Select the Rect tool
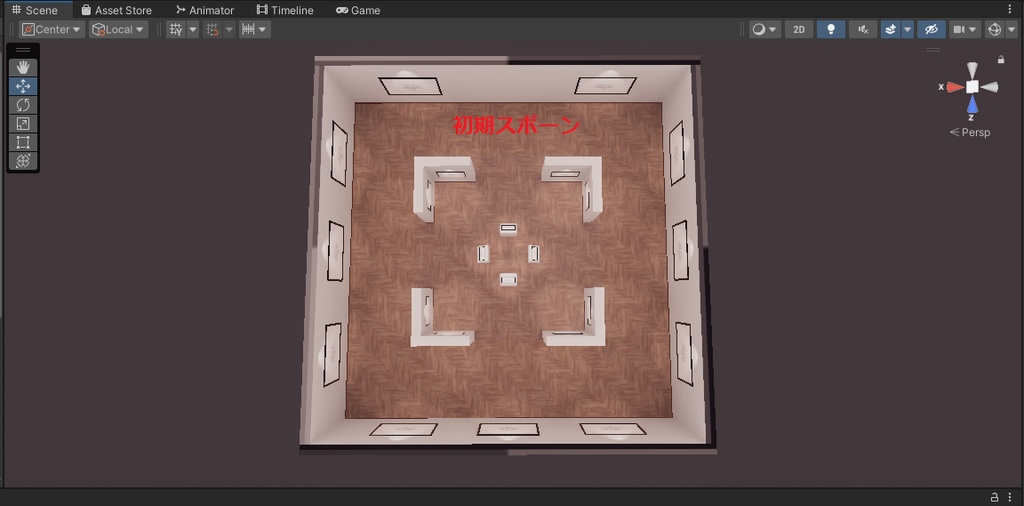This screenshot has width=1024, height=506. [23, 142]
